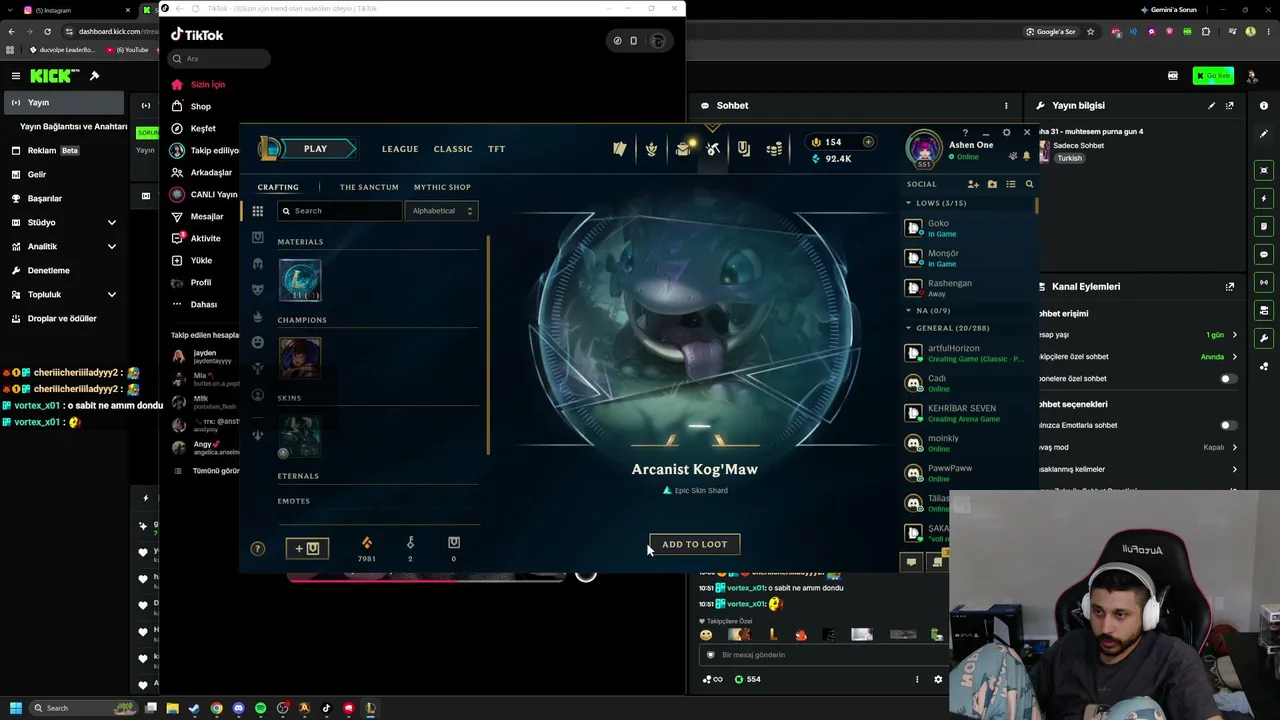The width and height of the screenshot is (1280, 720).
Task: Click Kick hamburger menu icon
Action: coord(16,76)
